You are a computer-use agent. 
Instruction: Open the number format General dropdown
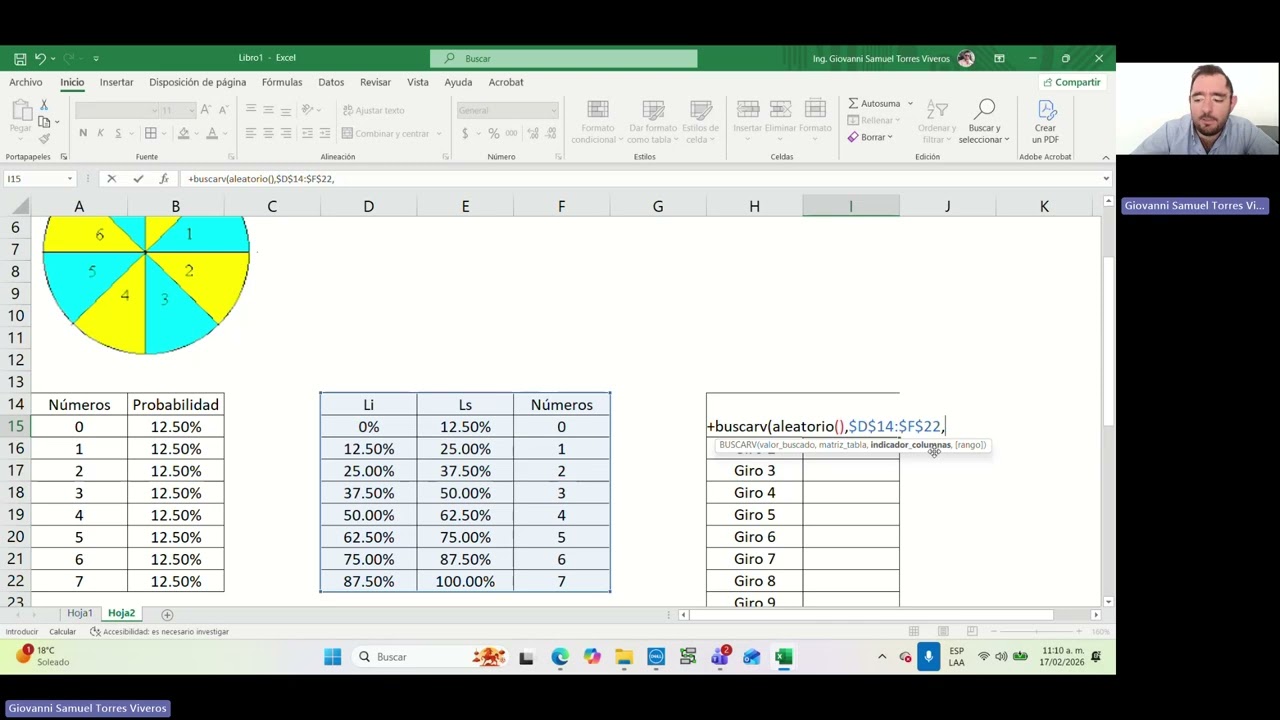(x=553, y=110)
